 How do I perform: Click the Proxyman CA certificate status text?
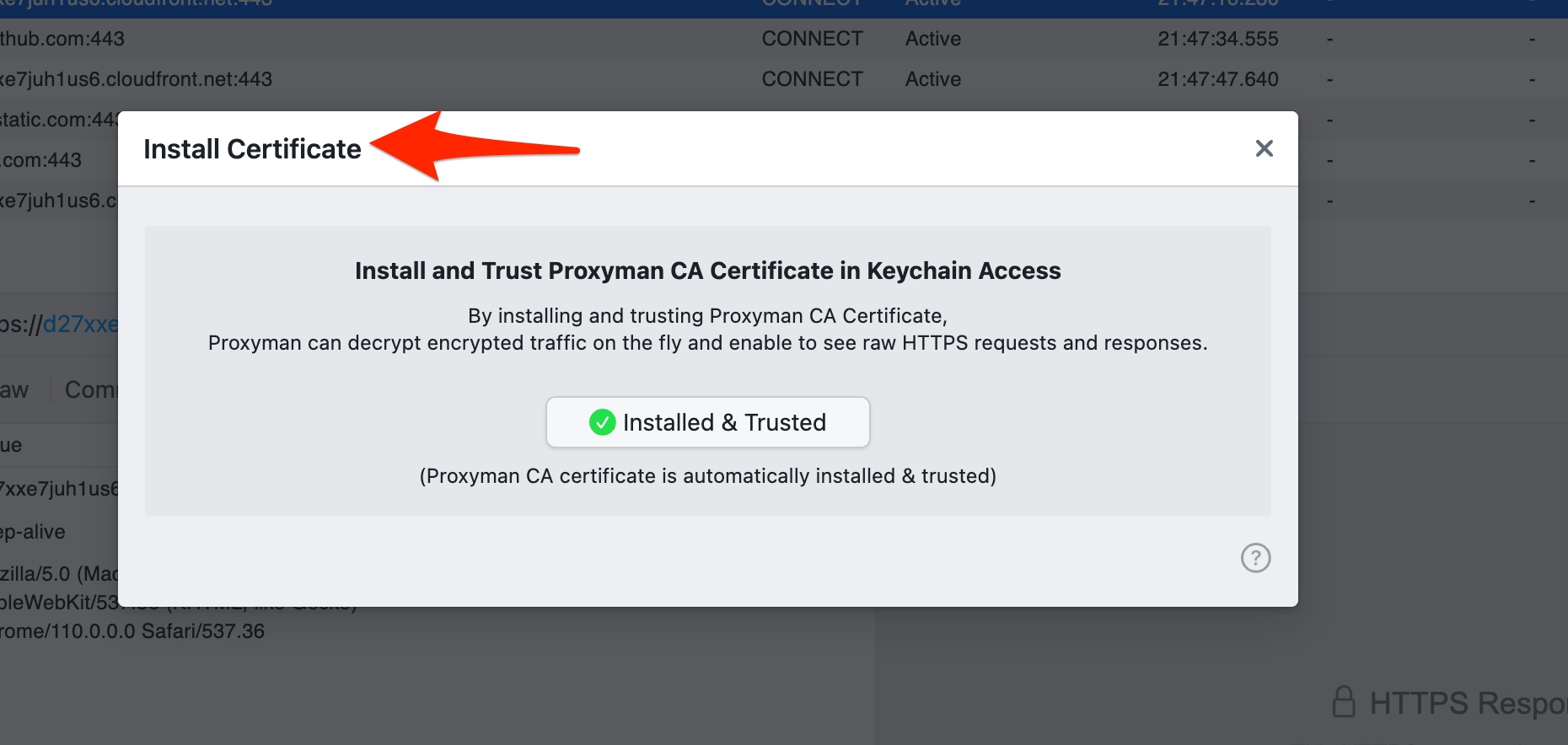coord(707,475)
